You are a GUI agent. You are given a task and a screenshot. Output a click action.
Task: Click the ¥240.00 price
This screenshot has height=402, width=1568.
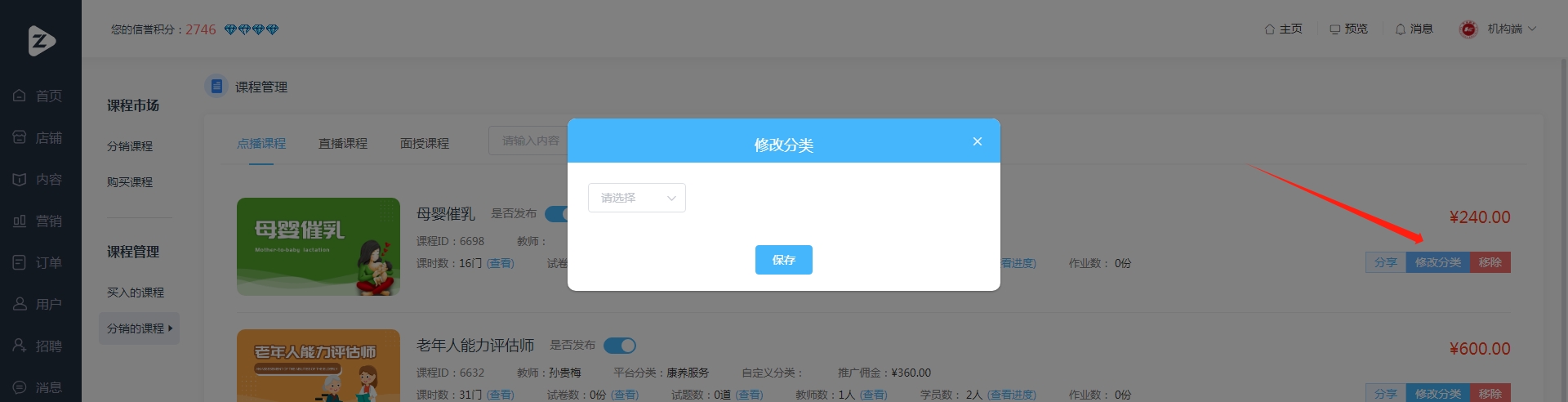[1480, 217]
